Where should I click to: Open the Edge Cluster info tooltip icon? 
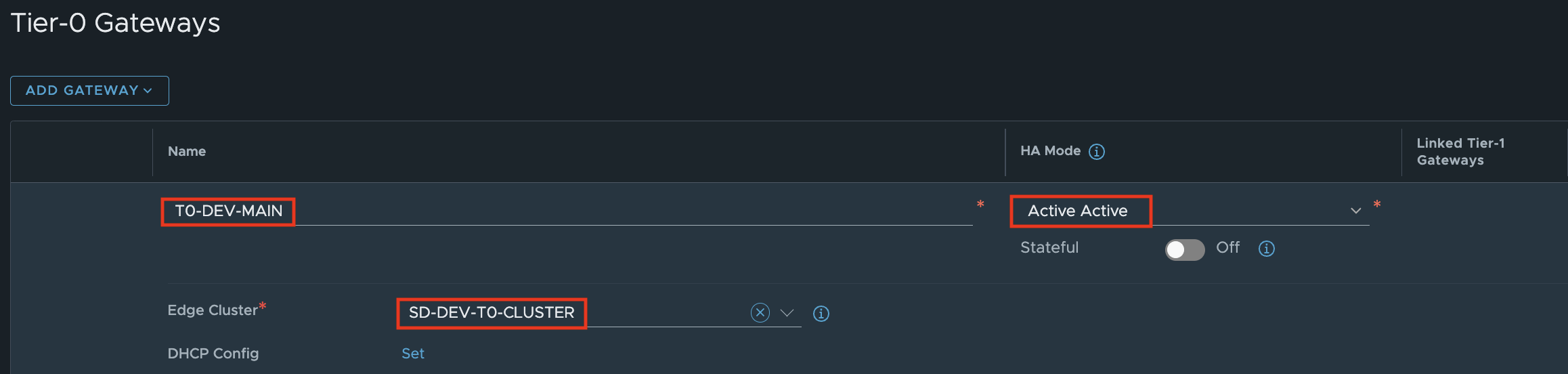click(x=821, y=314)
